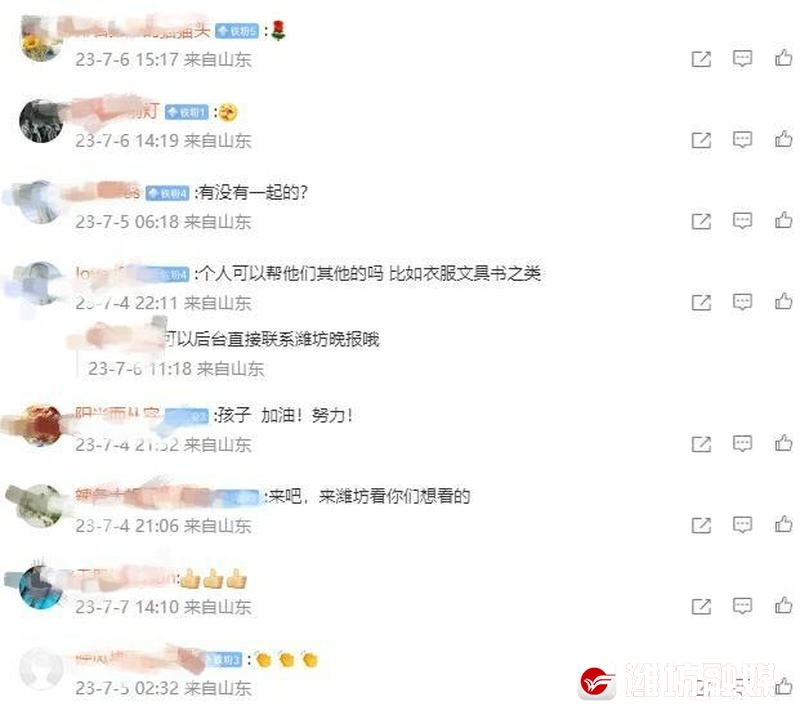Repost the '有没有一起的?' comment

click(x=701, y=221)
